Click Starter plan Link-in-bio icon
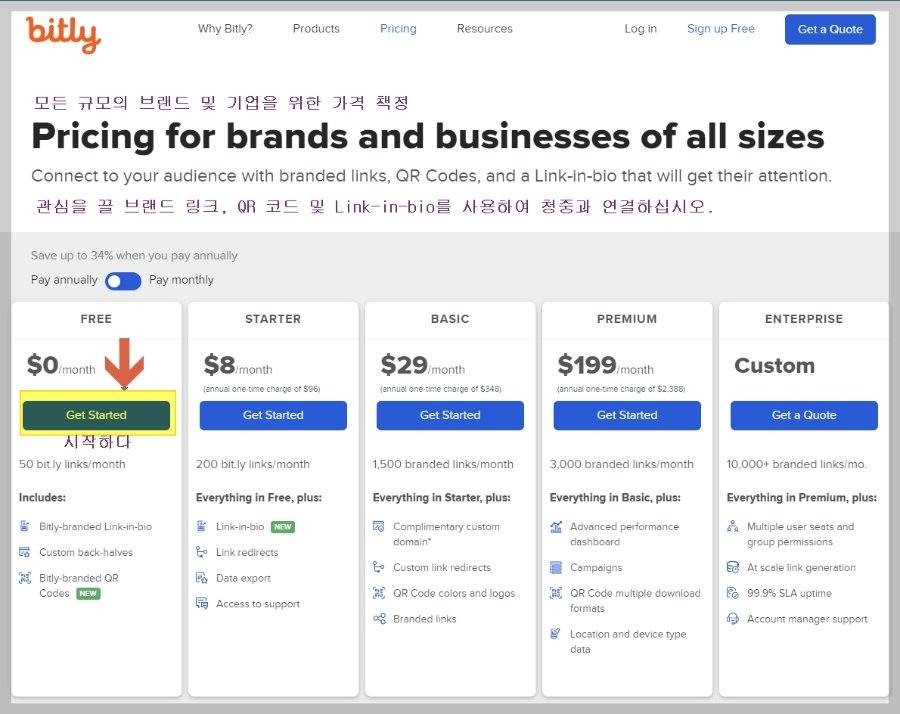Image resolution: width=900 pixels, height=714 pixels. pyautogui.click(x=201, y=526)
